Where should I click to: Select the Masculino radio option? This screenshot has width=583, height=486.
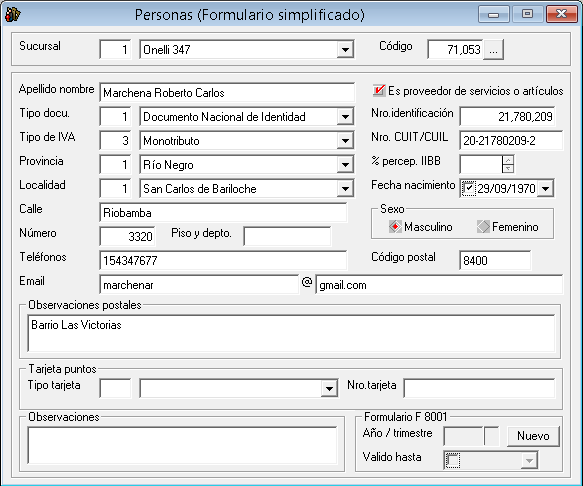[395, 226]
